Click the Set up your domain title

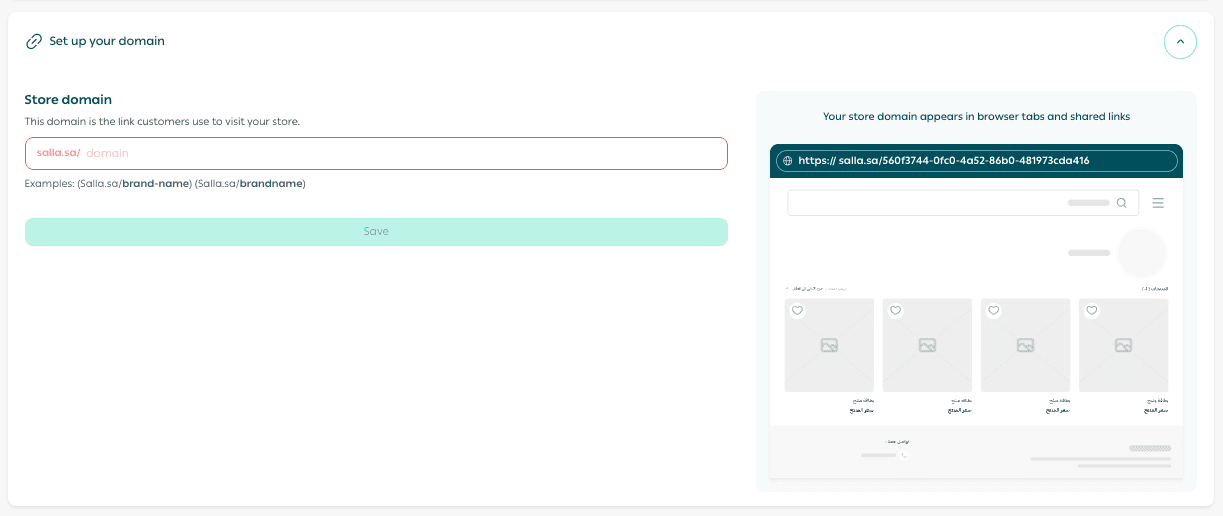(107, 42)
